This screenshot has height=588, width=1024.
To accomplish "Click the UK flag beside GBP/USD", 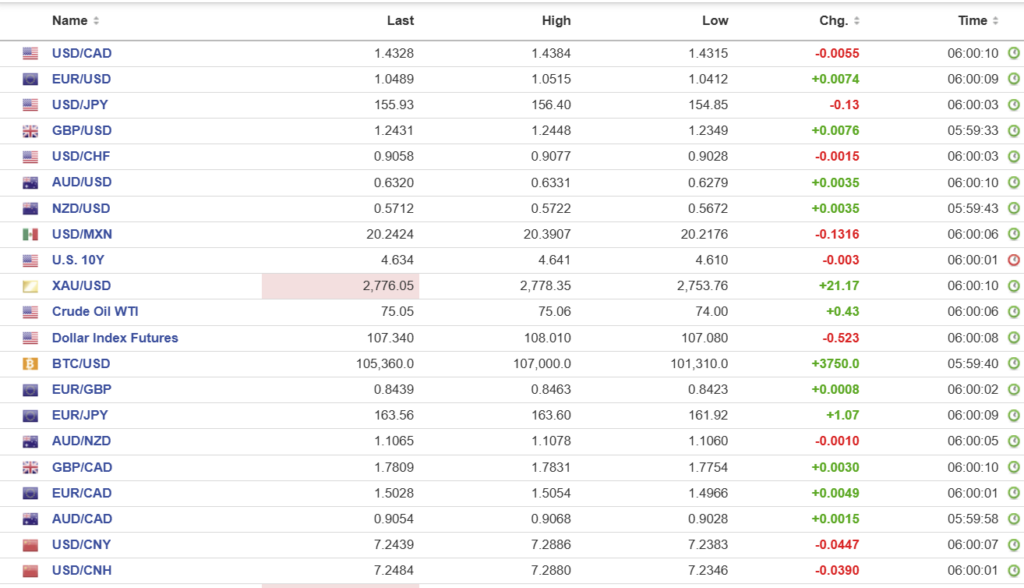I will click(30, 131).
